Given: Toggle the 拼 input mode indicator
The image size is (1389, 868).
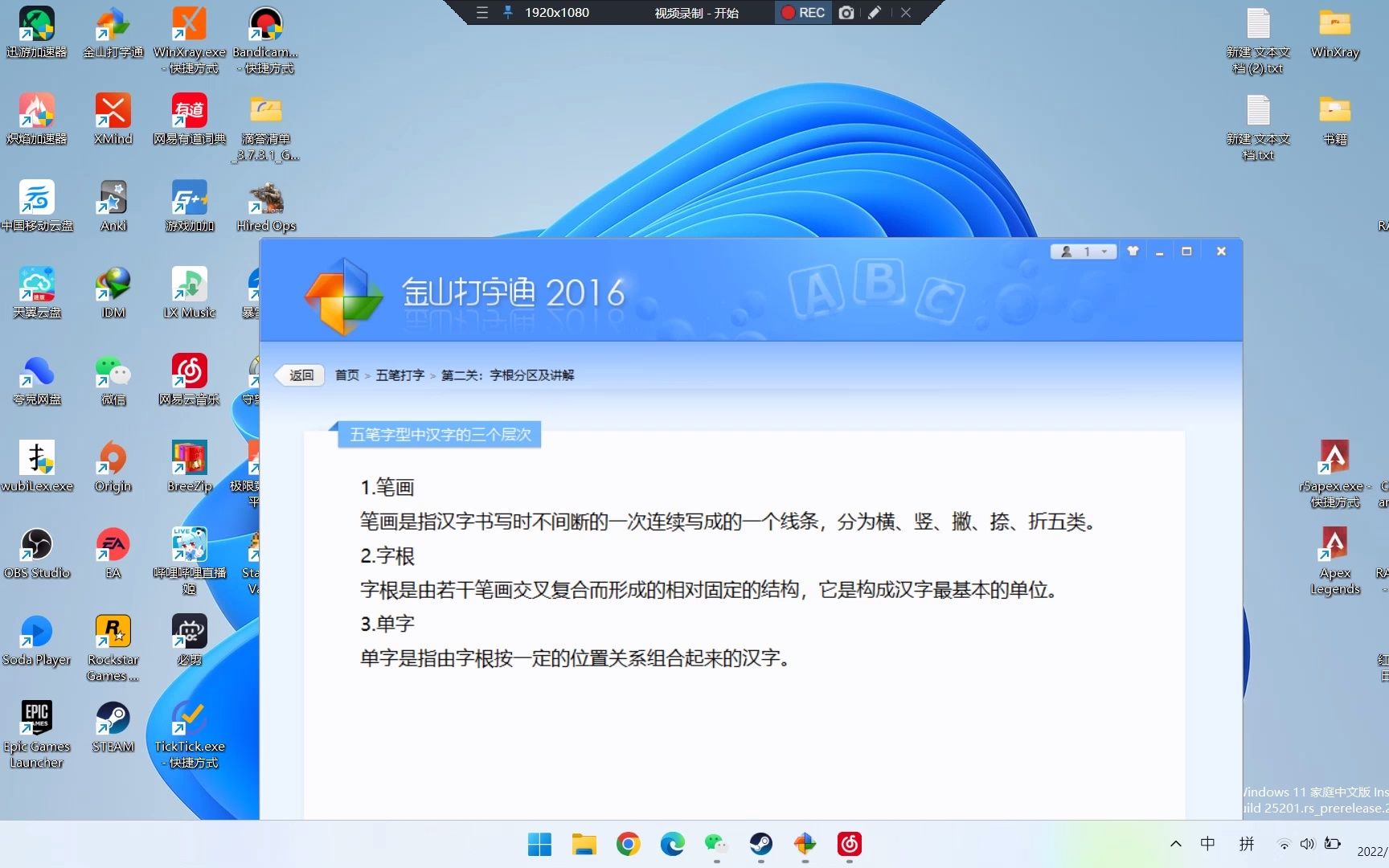Looking at the screenshot, I should click(1247, 844).
